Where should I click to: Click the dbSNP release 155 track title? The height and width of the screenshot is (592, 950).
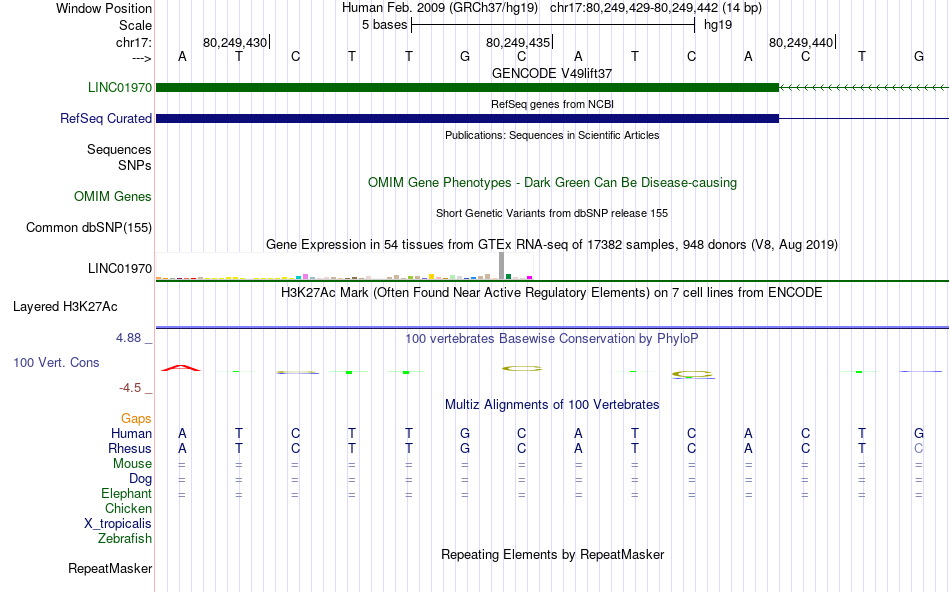coord(552,213)
